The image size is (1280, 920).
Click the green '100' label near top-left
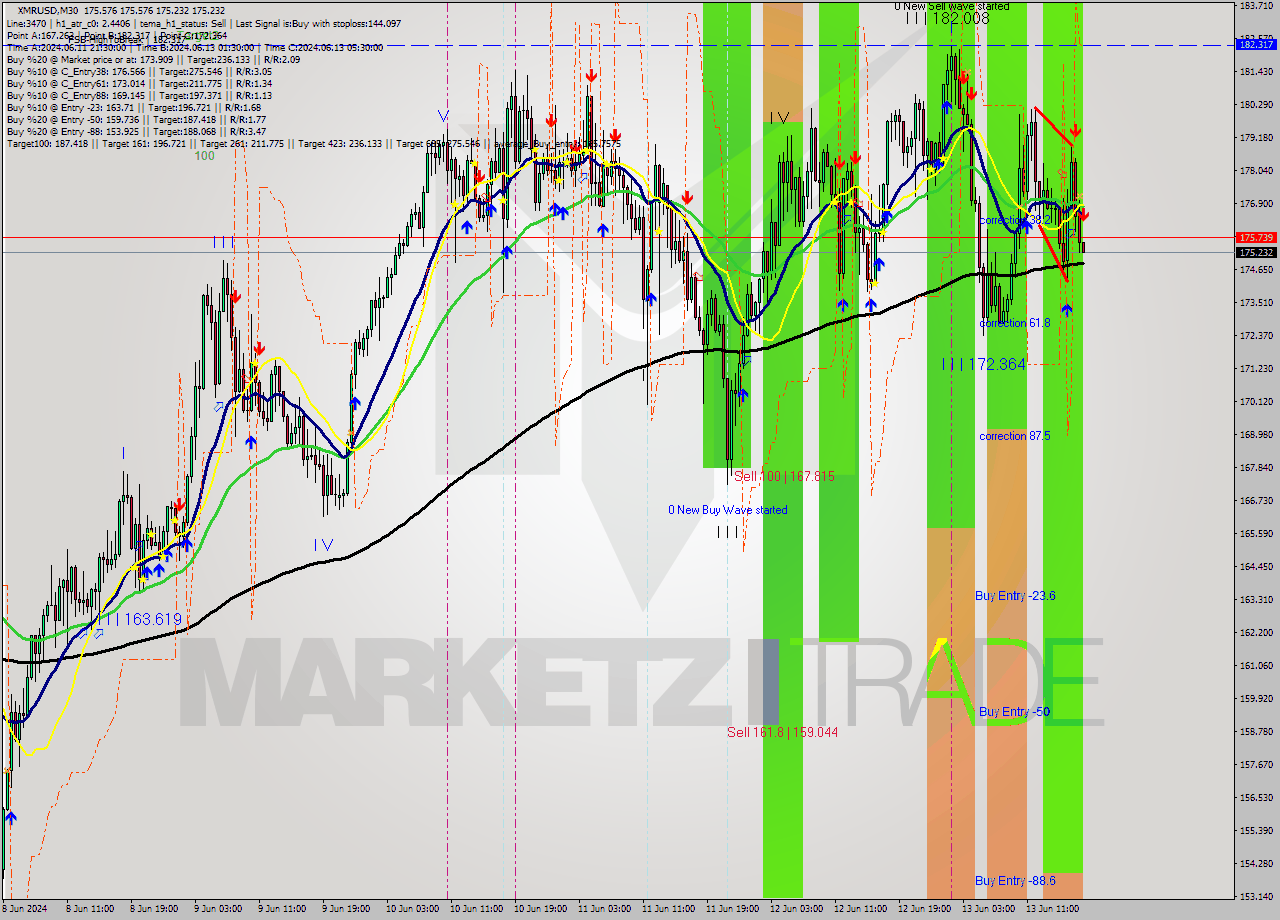click(x=204, y=156)
